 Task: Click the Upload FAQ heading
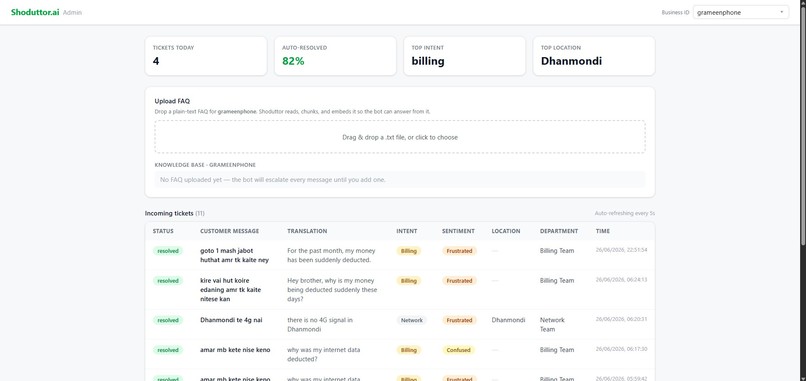(x=172, y=101)
